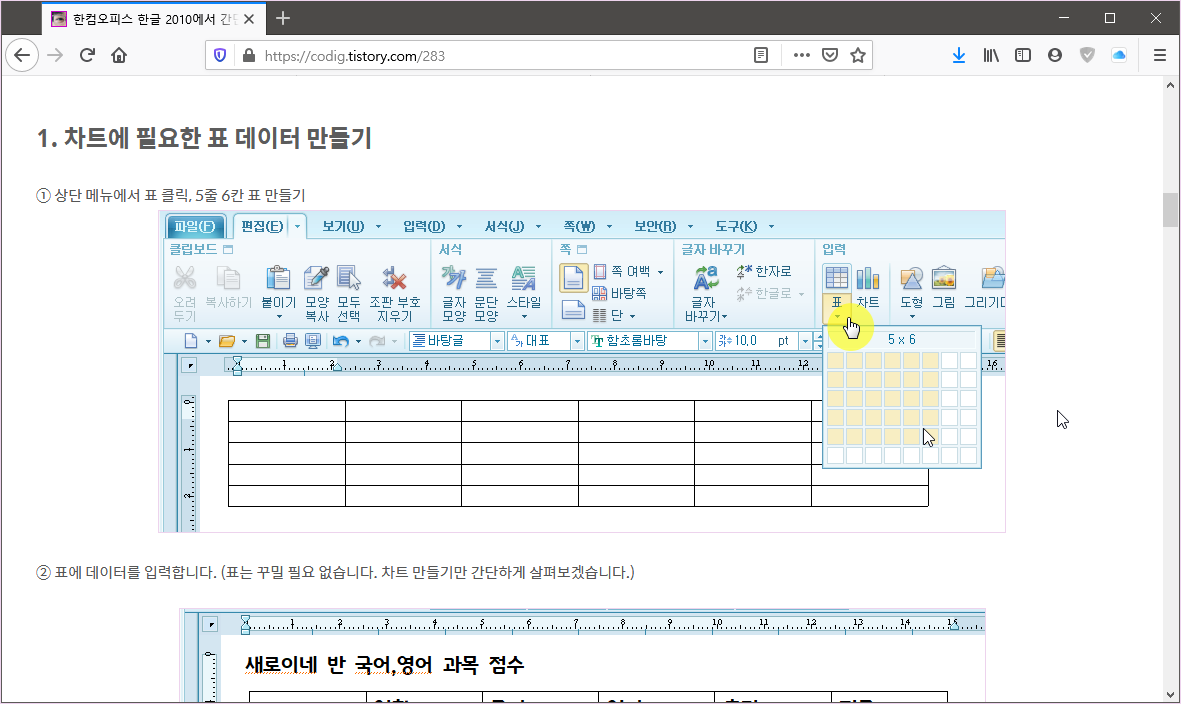Click the print icon in Hangul toolbar
1181x704 pixels.
pos(290,341)
